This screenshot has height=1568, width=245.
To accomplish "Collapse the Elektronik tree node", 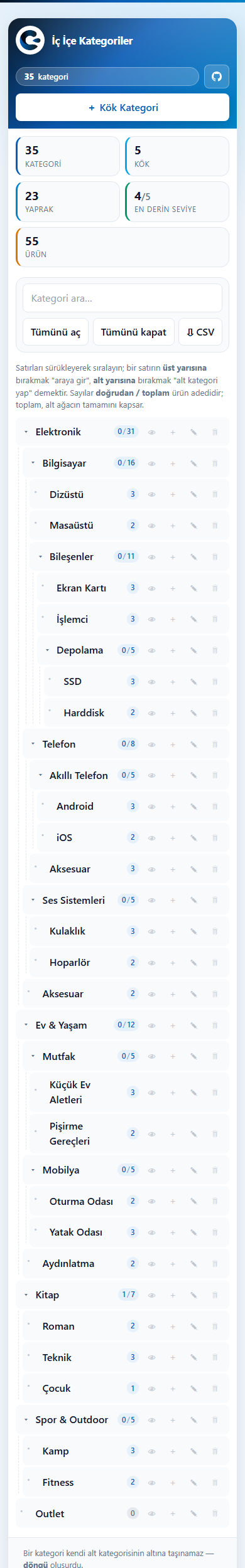I will 26,432.
